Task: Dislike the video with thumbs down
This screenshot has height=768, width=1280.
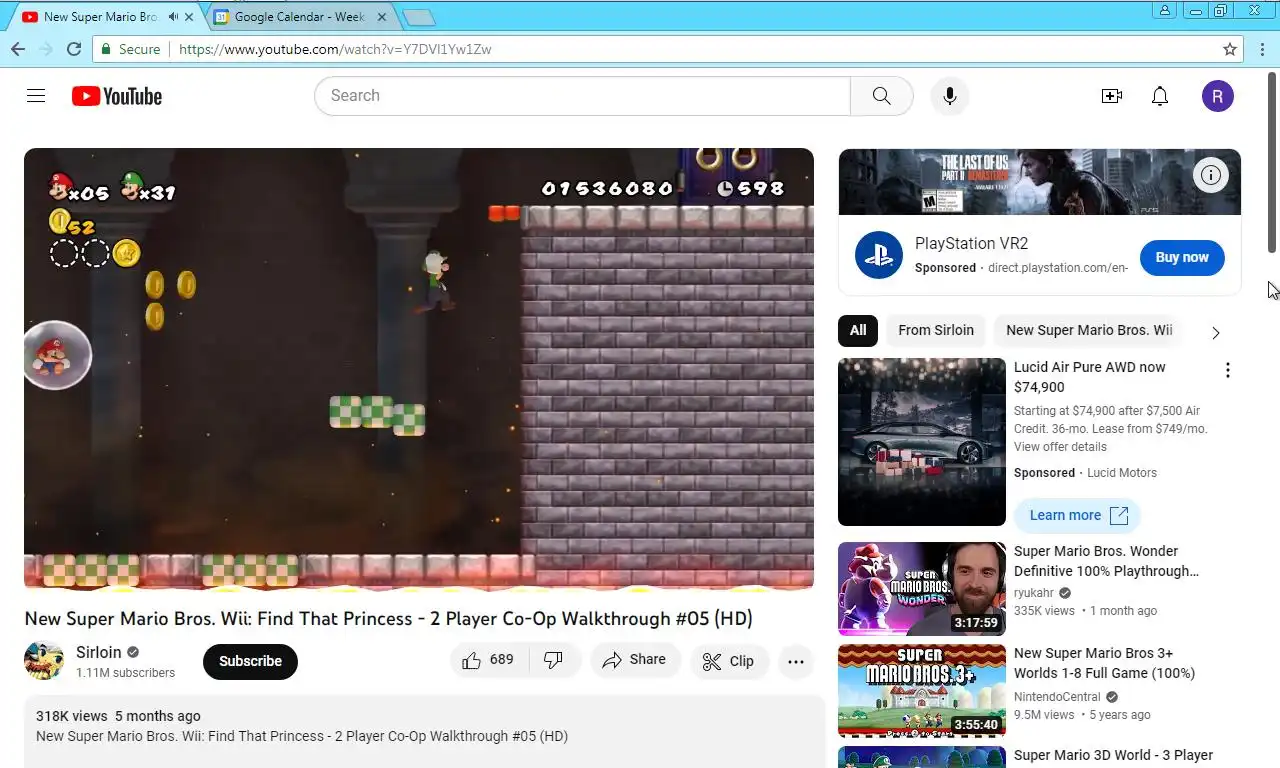Action: [554, 660]
